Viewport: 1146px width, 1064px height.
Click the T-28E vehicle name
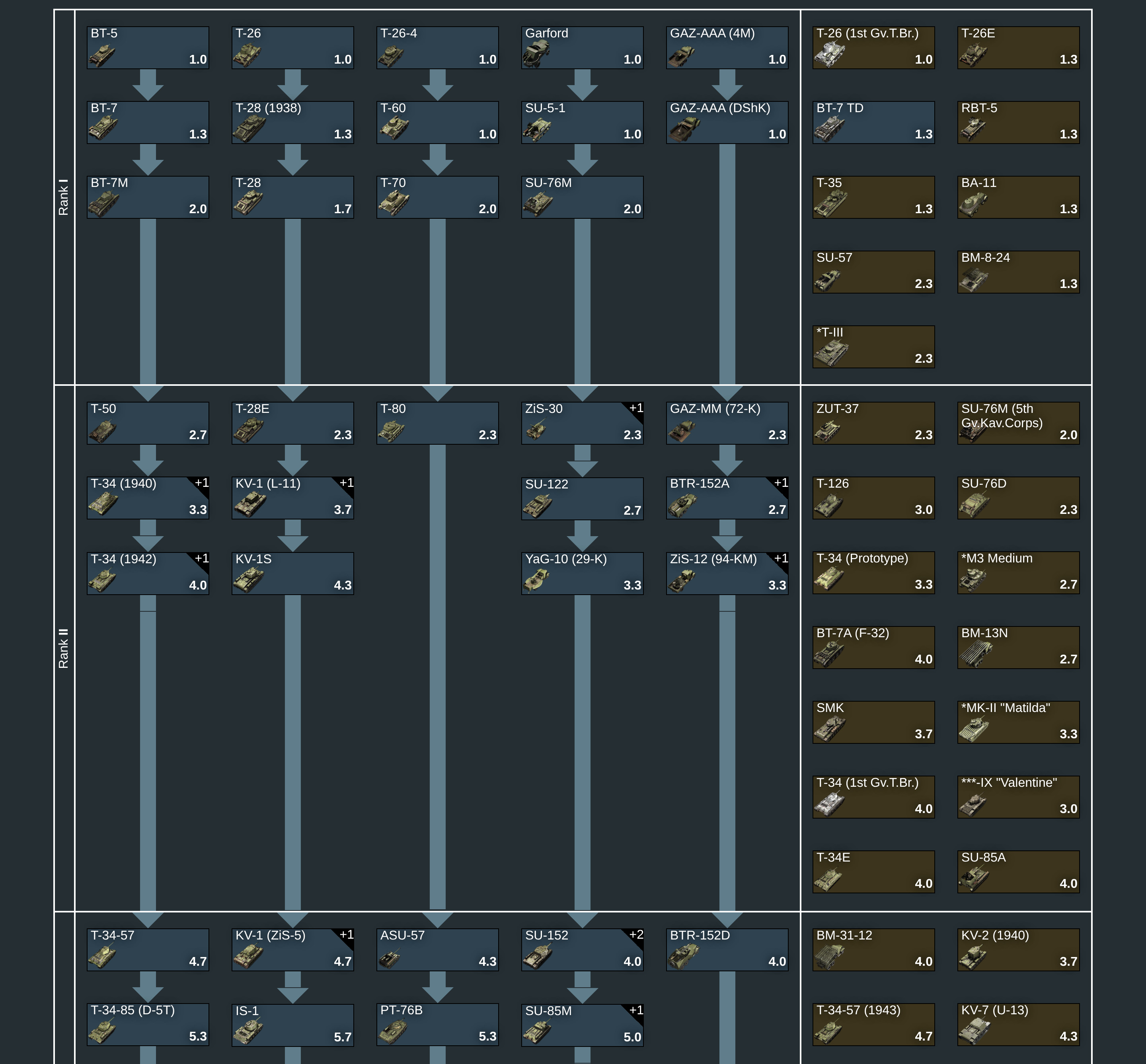[252, 409]
